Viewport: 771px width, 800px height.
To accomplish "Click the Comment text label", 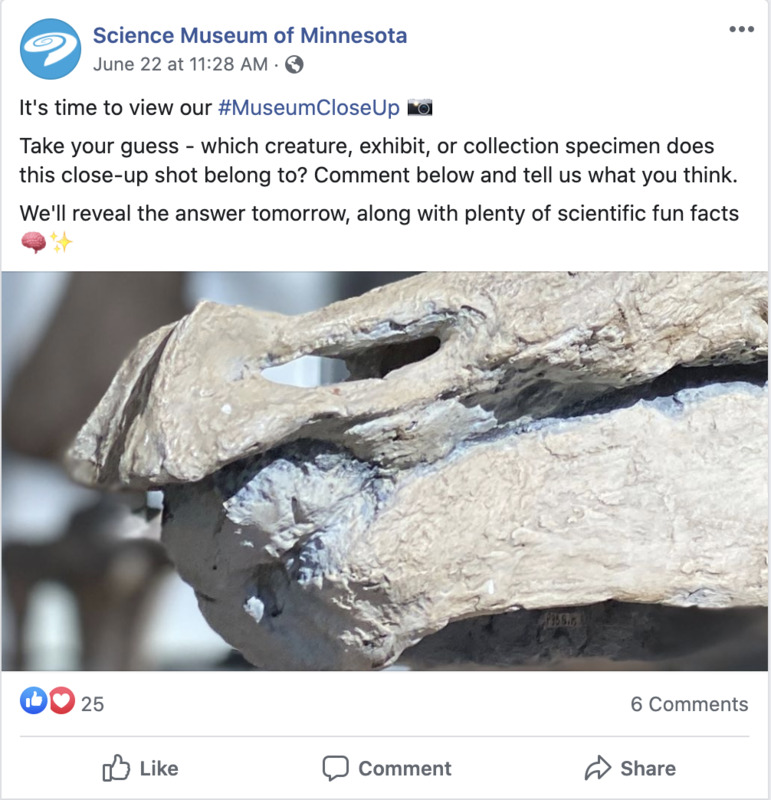I will pyautogui.click(x=405, y=768).
